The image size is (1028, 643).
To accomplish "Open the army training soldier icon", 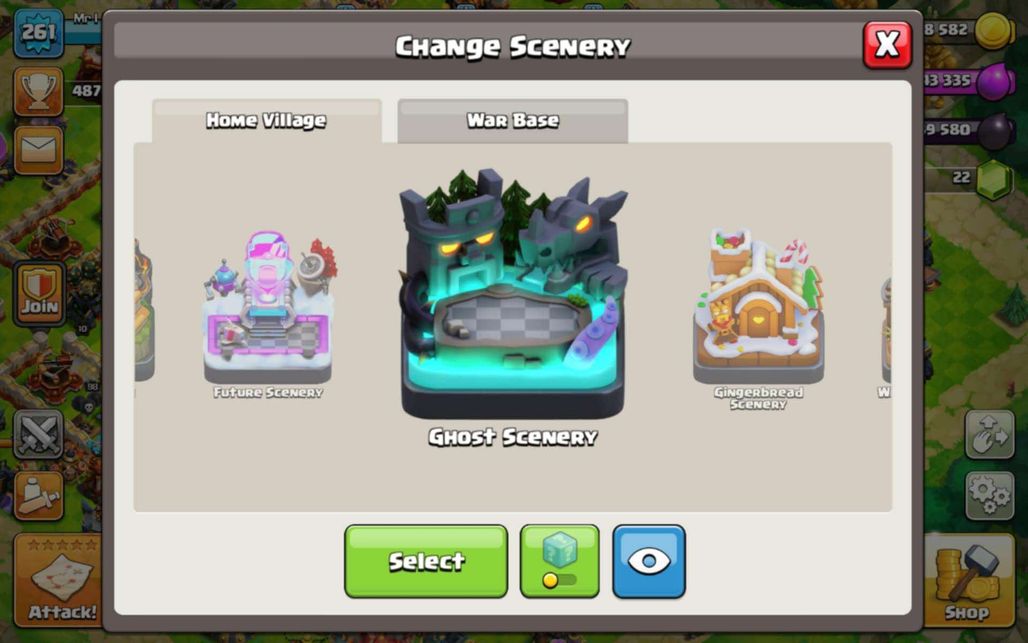I will point(38,496).
